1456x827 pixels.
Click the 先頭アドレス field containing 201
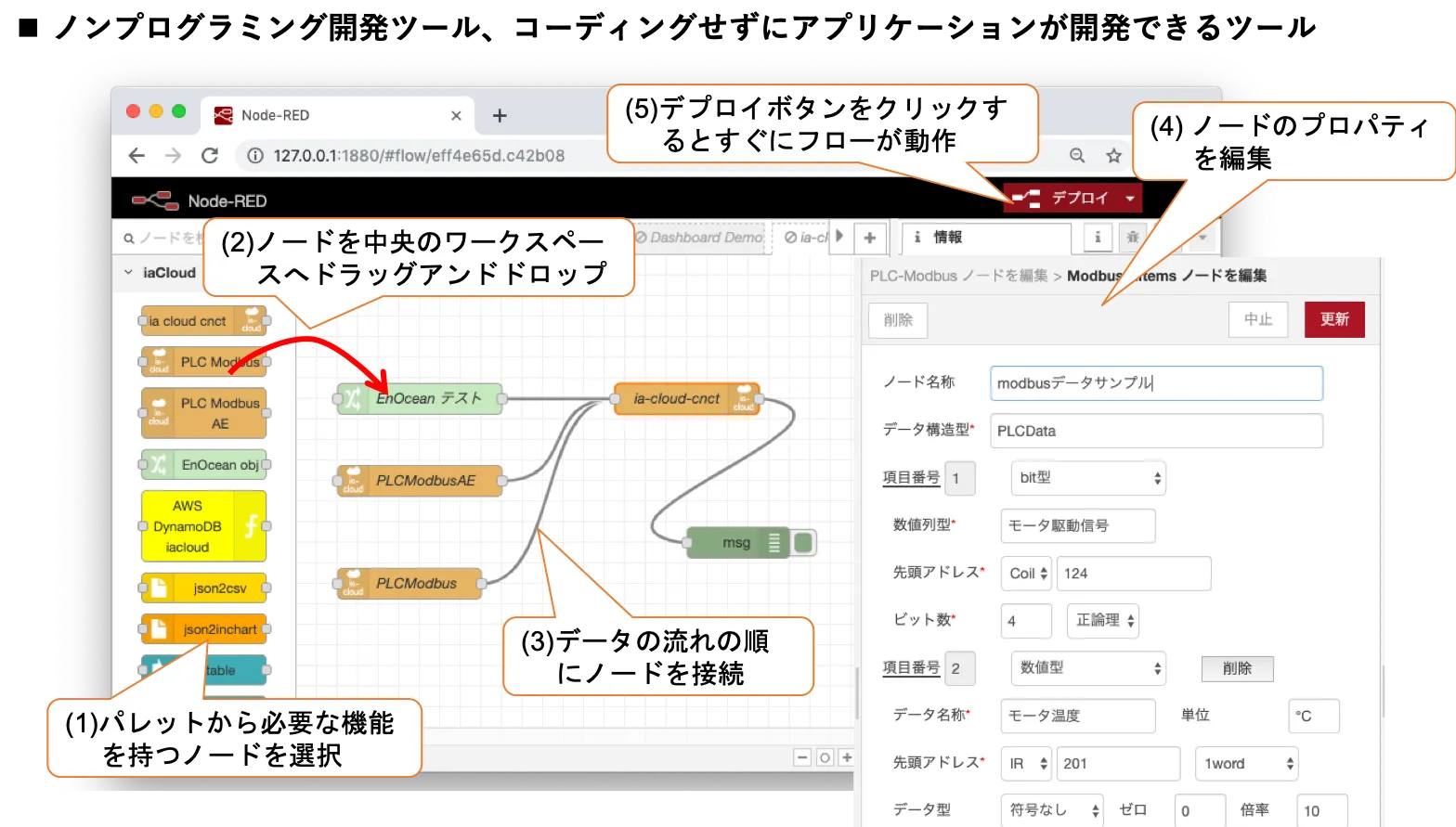click(1118, 764)
